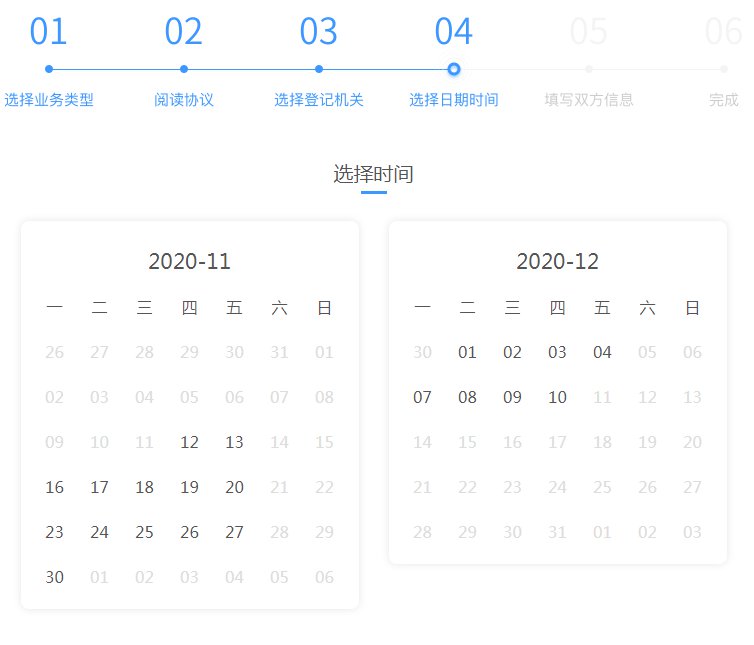754x645 pixels.
Task: Click the active step 04 circle marker
Action: pyautogui.click(x=454, y=69)
